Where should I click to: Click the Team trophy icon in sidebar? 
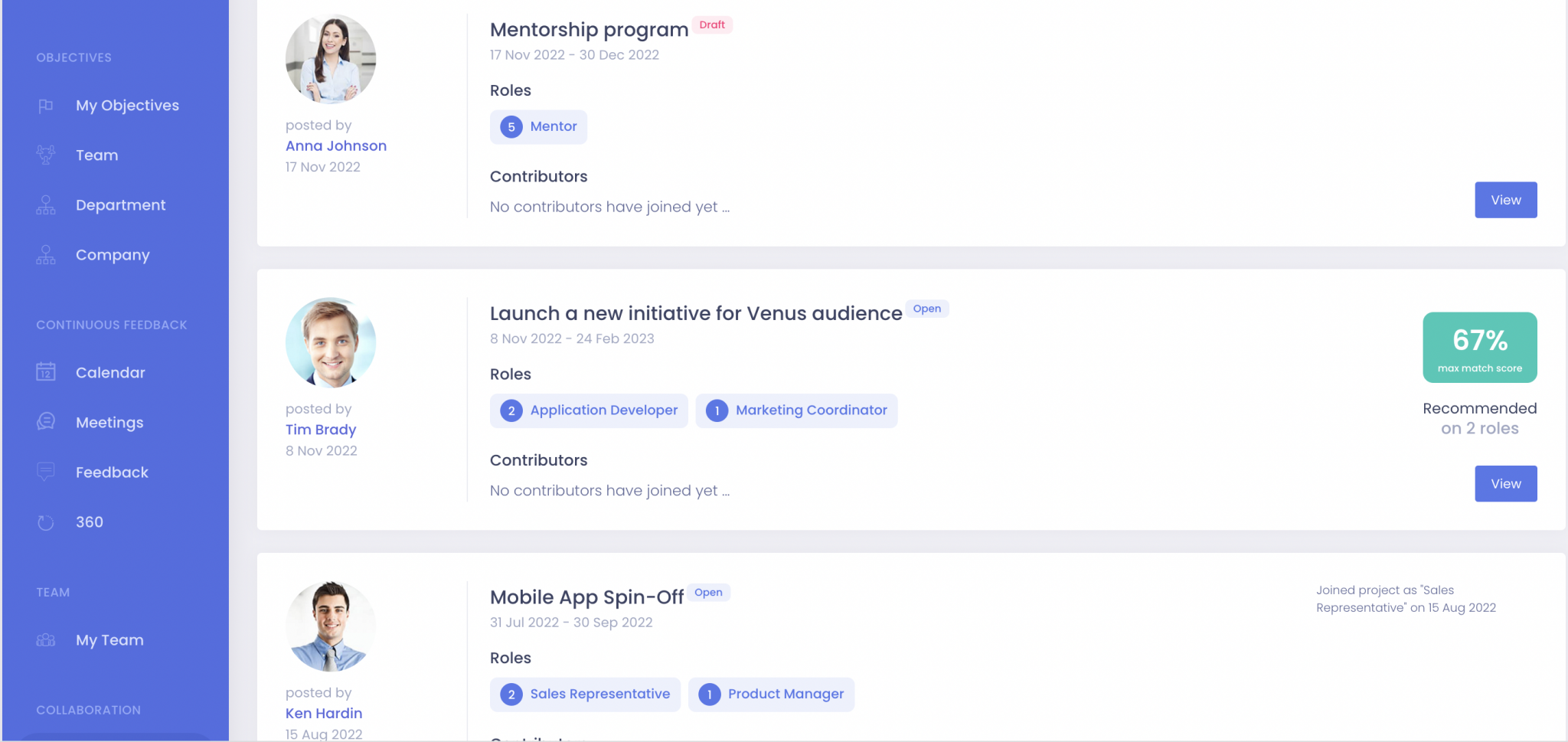[x=46, y=155]
